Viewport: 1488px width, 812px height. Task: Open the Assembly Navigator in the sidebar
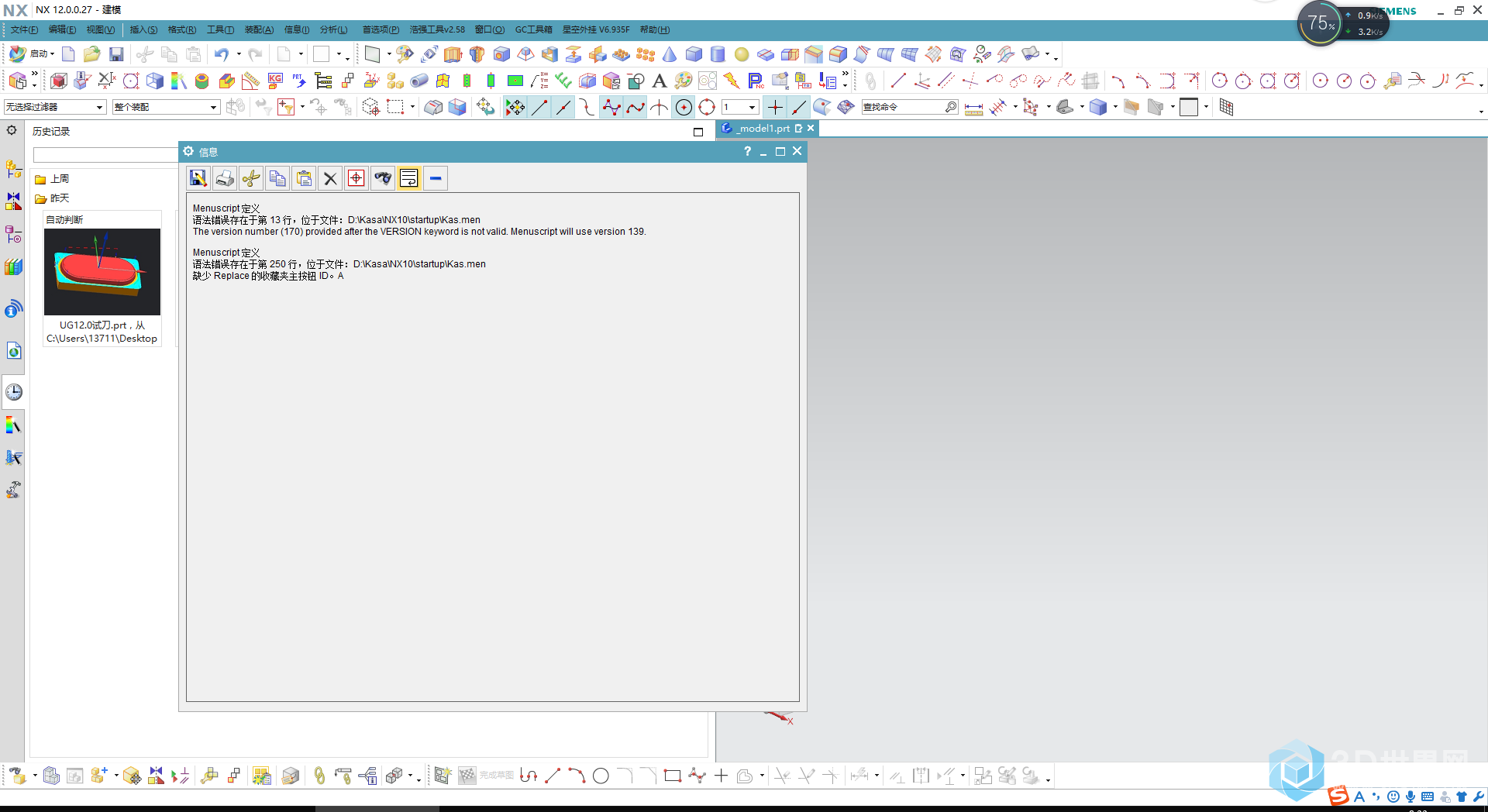point(13,169)
